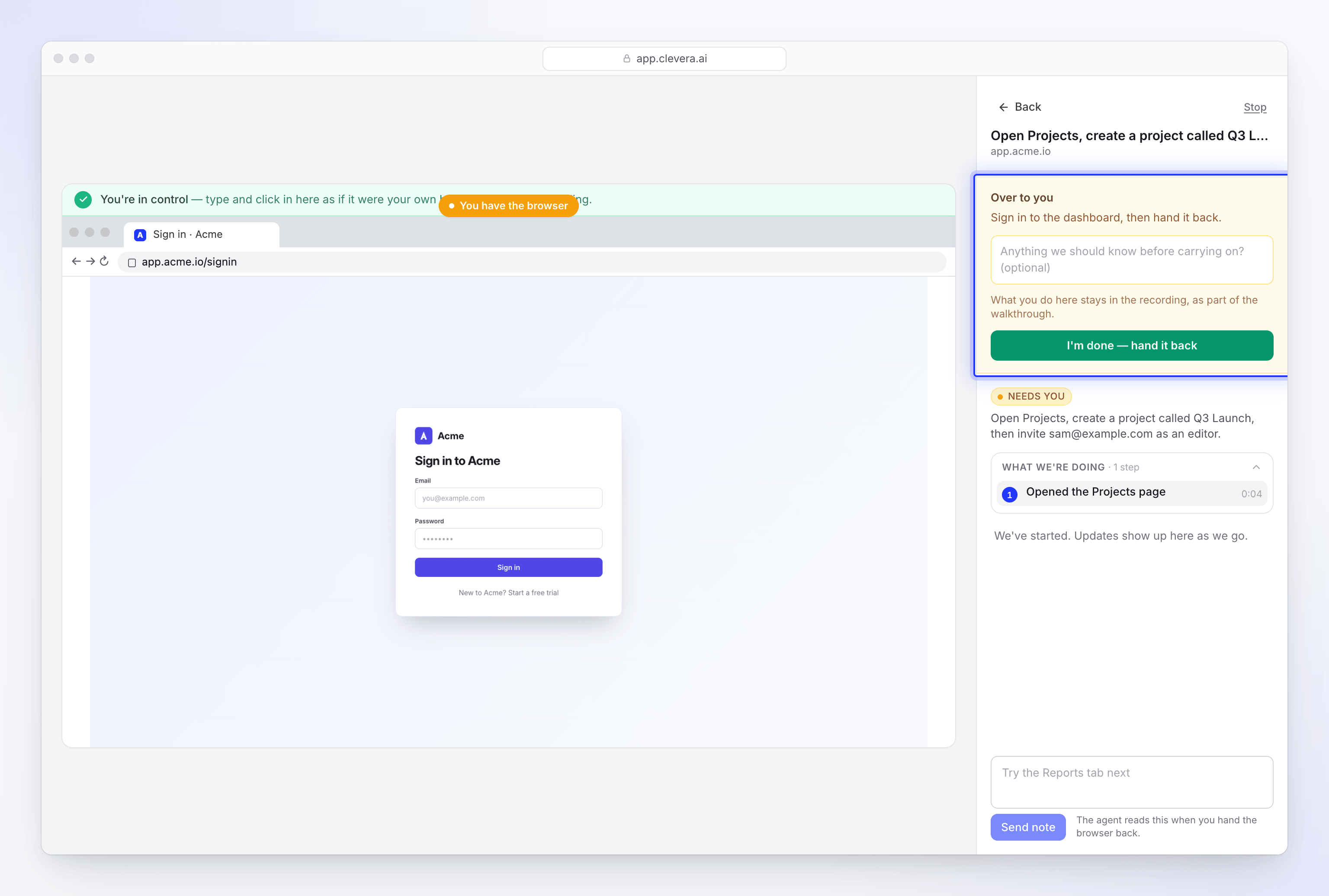Click the NEEDS YOU status badge

[1031, 396]
